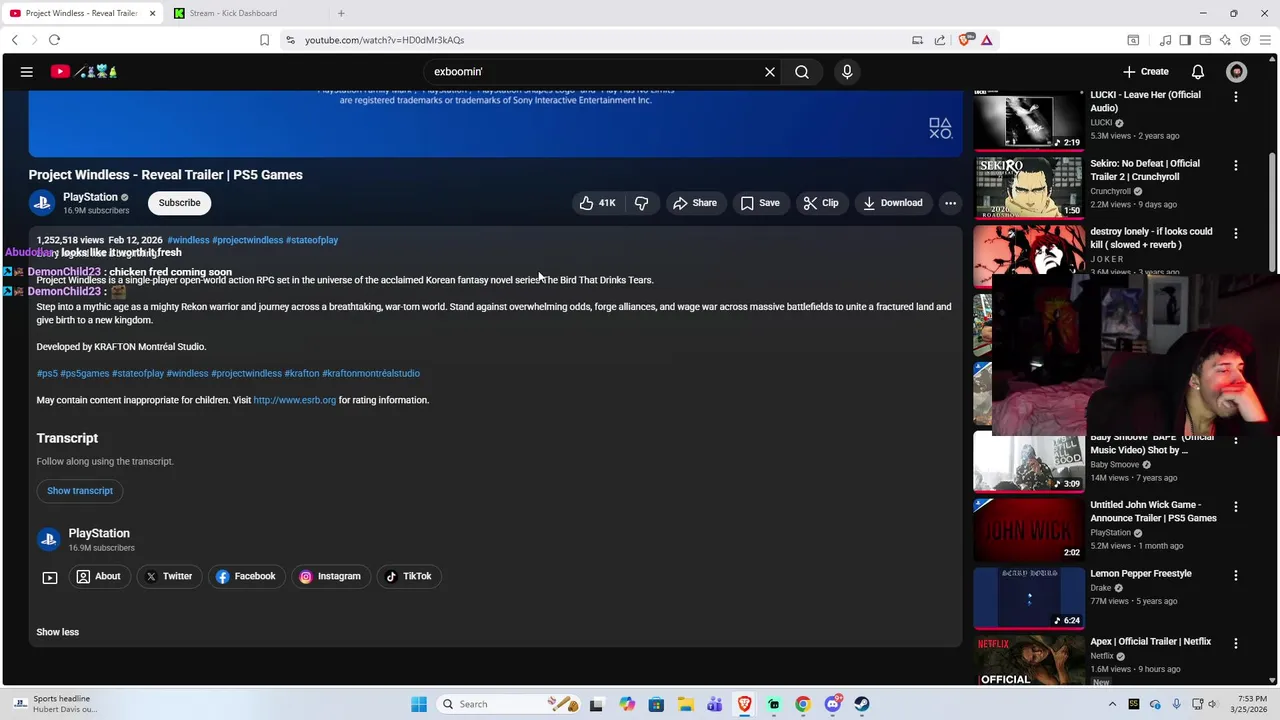This screenshot has height=720, width=1280.
Task: Open more actions beside Download
Action: (x=951, y=203)
